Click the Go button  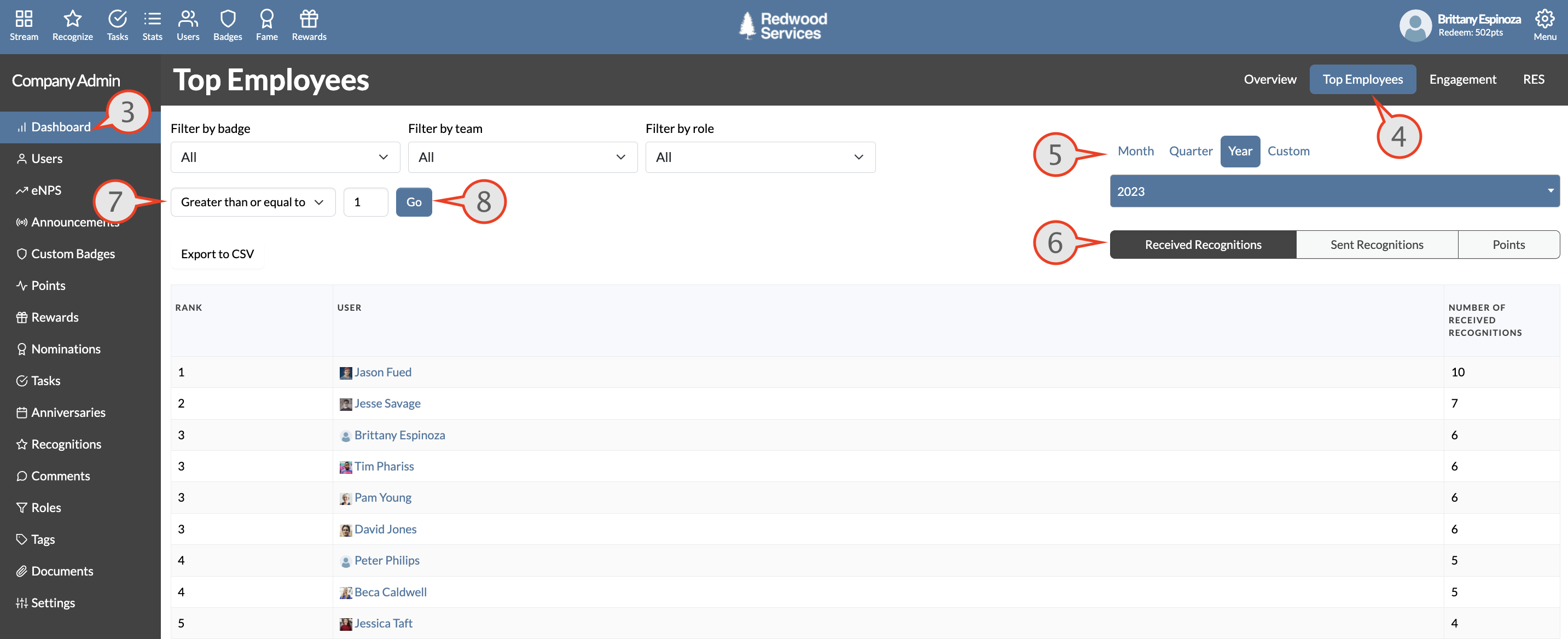coord(414,201)
